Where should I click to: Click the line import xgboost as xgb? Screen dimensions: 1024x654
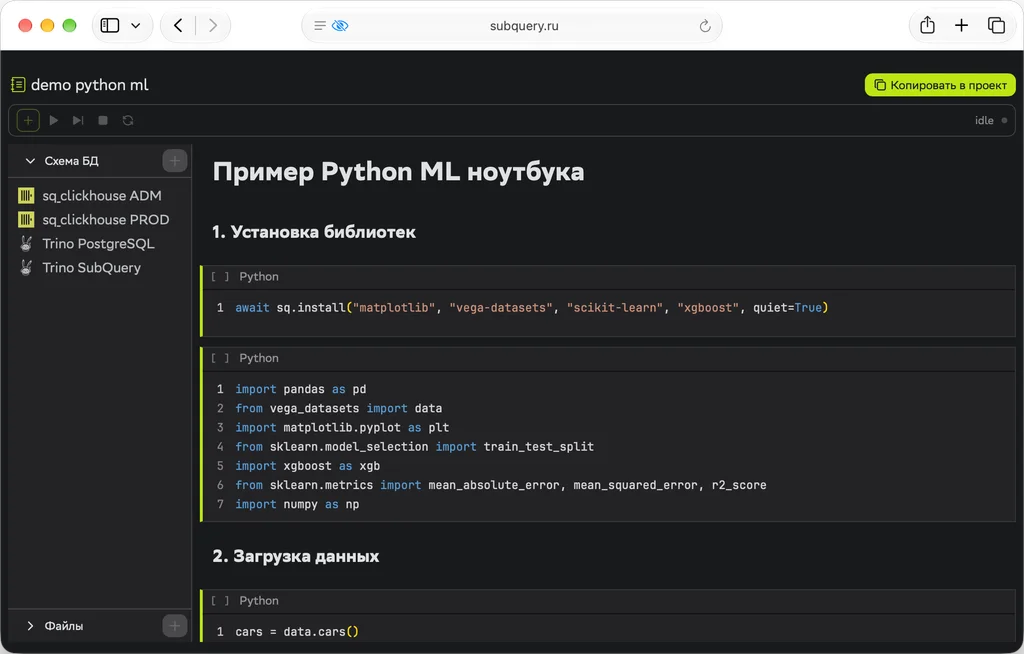[308, 466]
